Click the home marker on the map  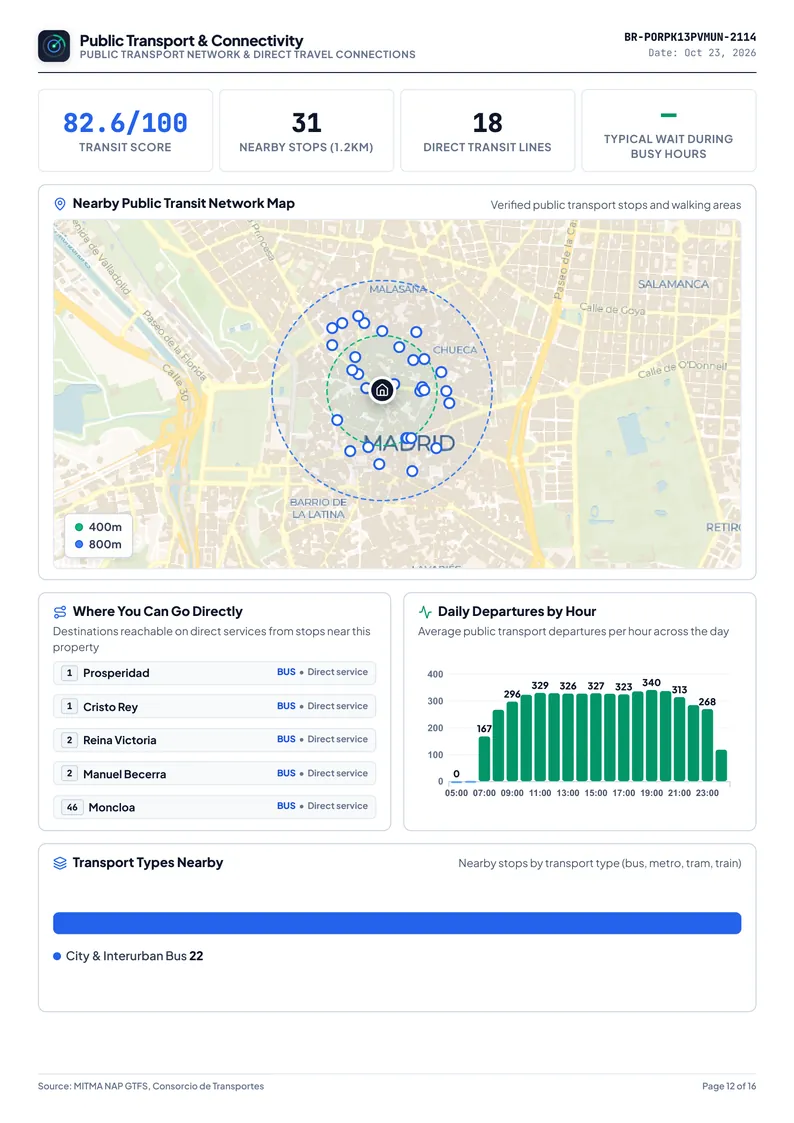coord(382,390)
